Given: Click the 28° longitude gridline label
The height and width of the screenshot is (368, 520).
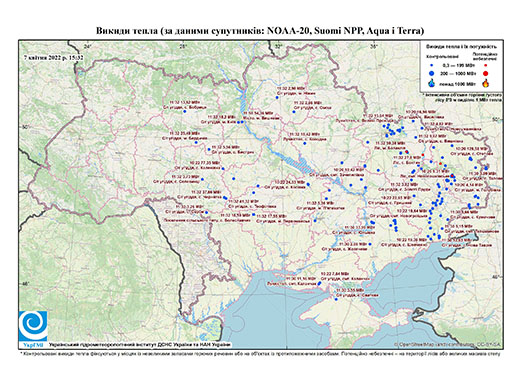Looking at the screenshot, I should click(182, 46).
